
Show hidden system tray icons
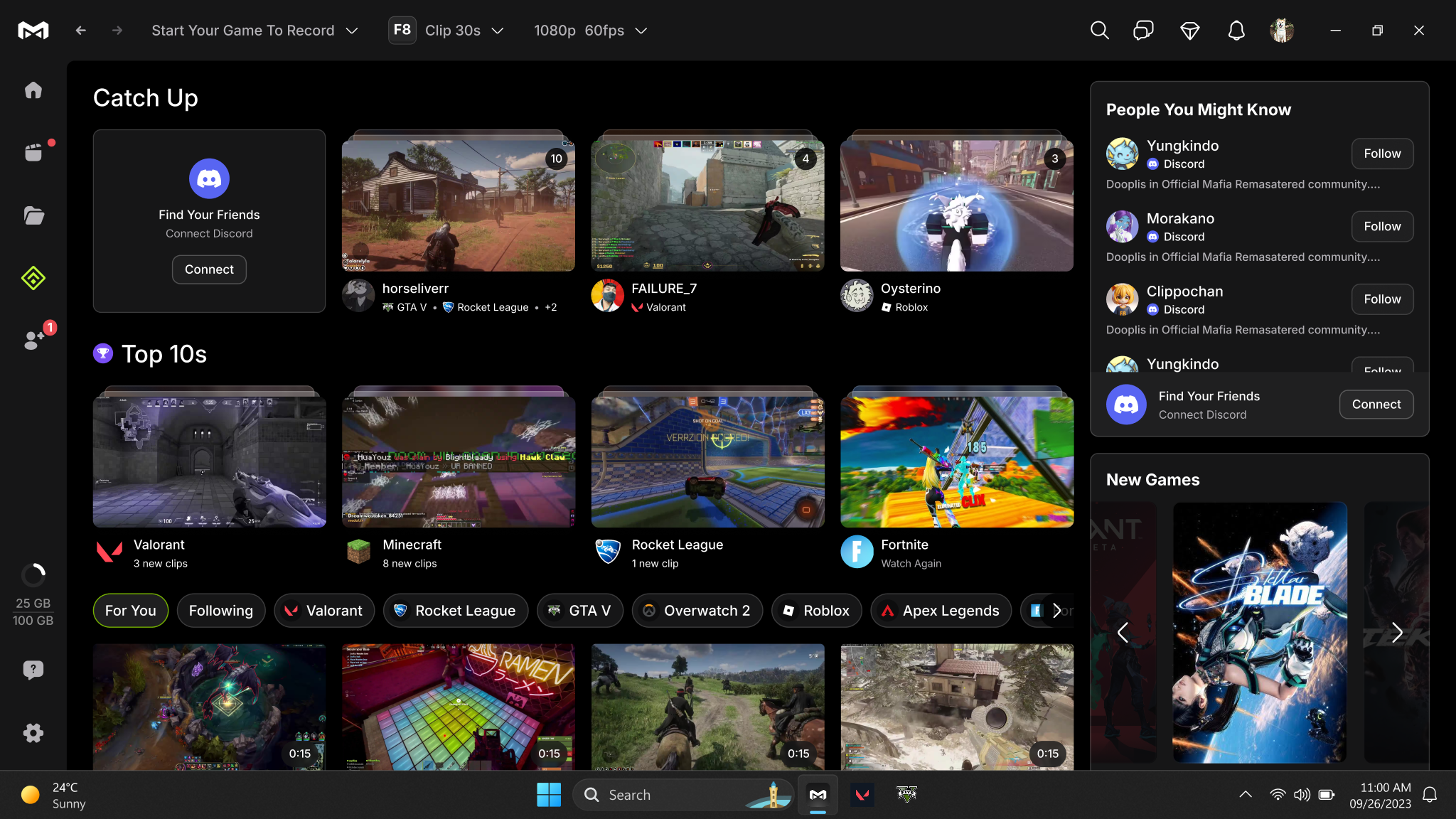tap(1246, 795)
